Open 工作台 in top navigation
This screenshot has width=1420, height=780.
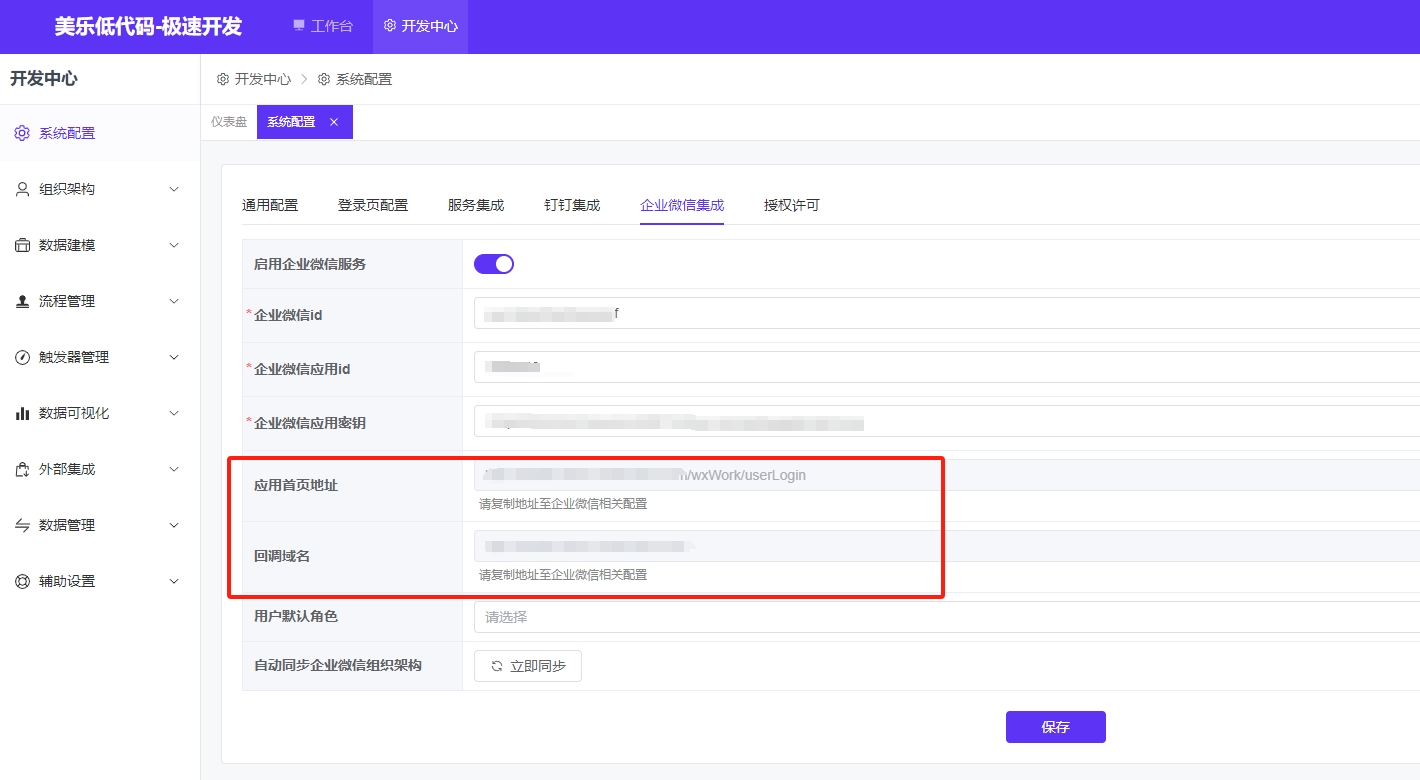[x=323, y=26]
